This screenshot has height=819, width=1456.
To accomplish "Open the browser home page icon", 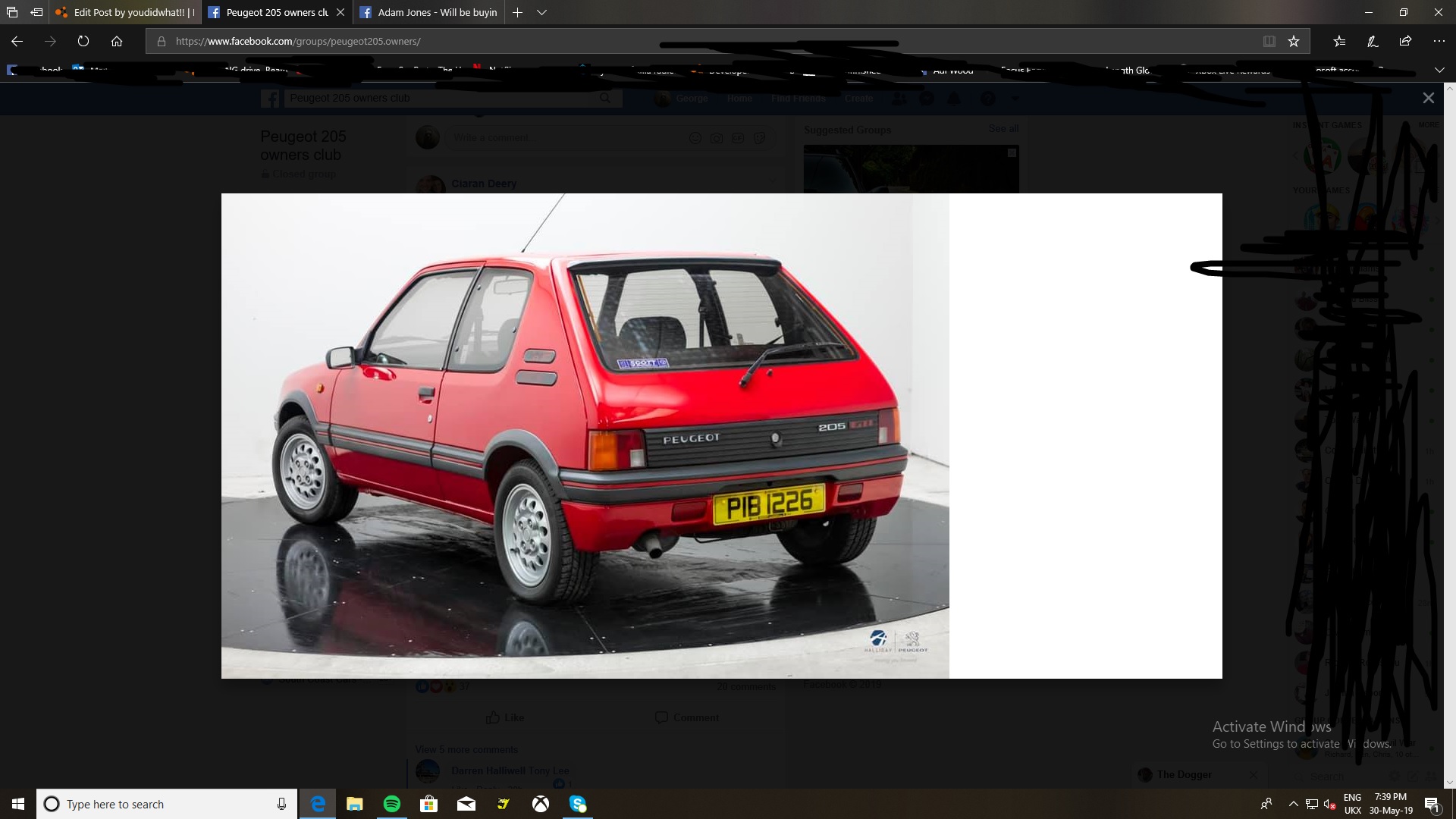I will pyautogui.click(x=117, y=42).
